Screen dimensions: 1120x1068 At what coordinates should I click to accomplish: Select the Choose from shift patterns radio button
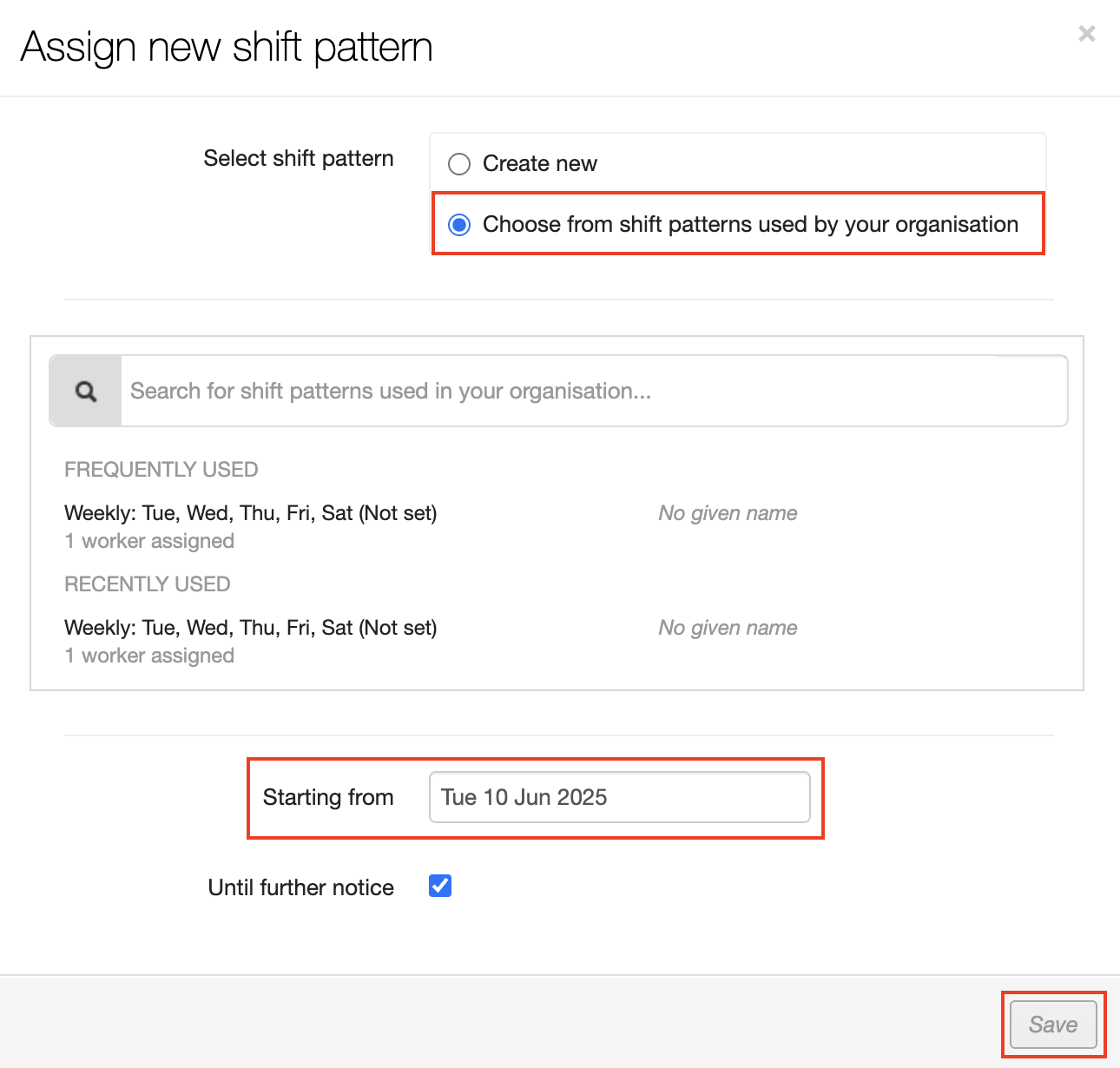click(459, 225)
